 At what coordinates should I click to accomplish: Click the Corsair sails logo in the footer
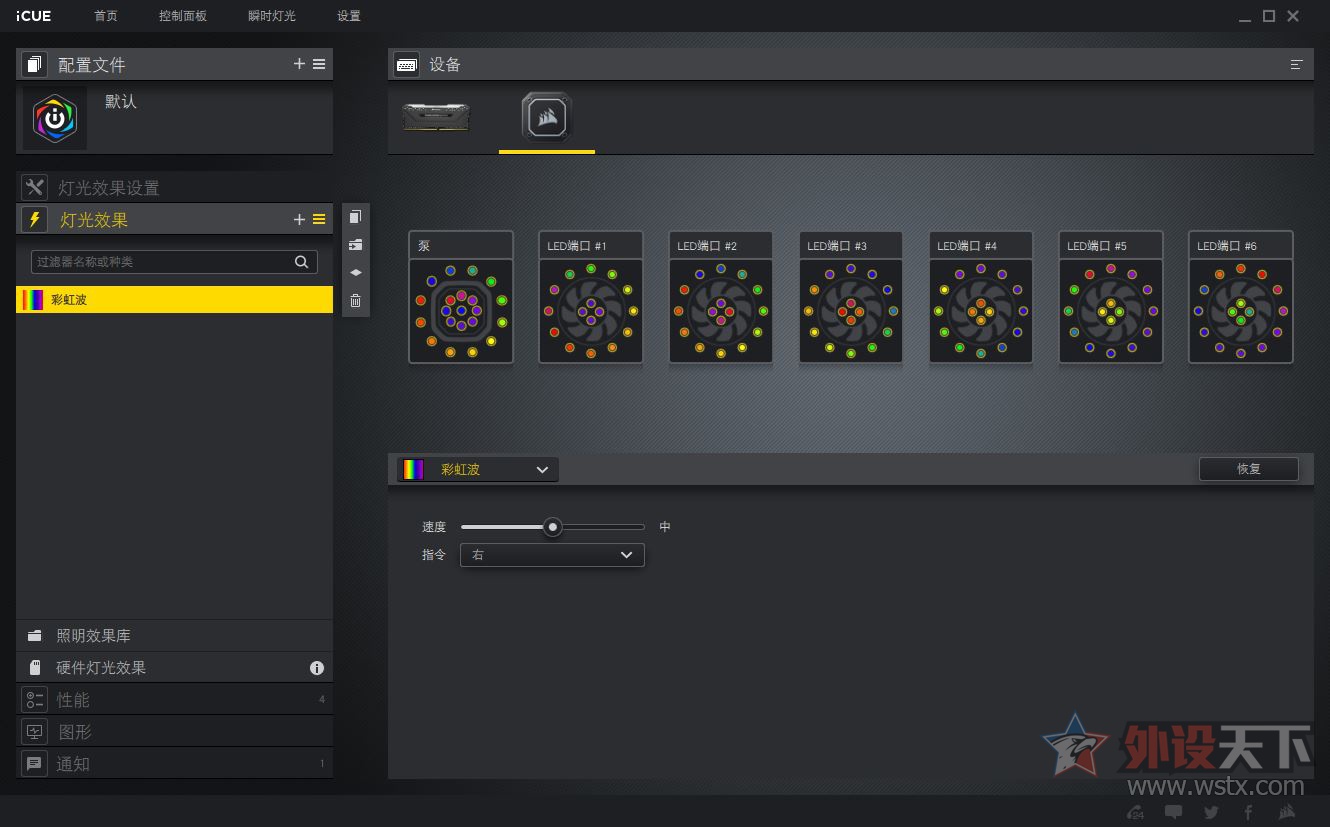click(x=1287, y=812)
